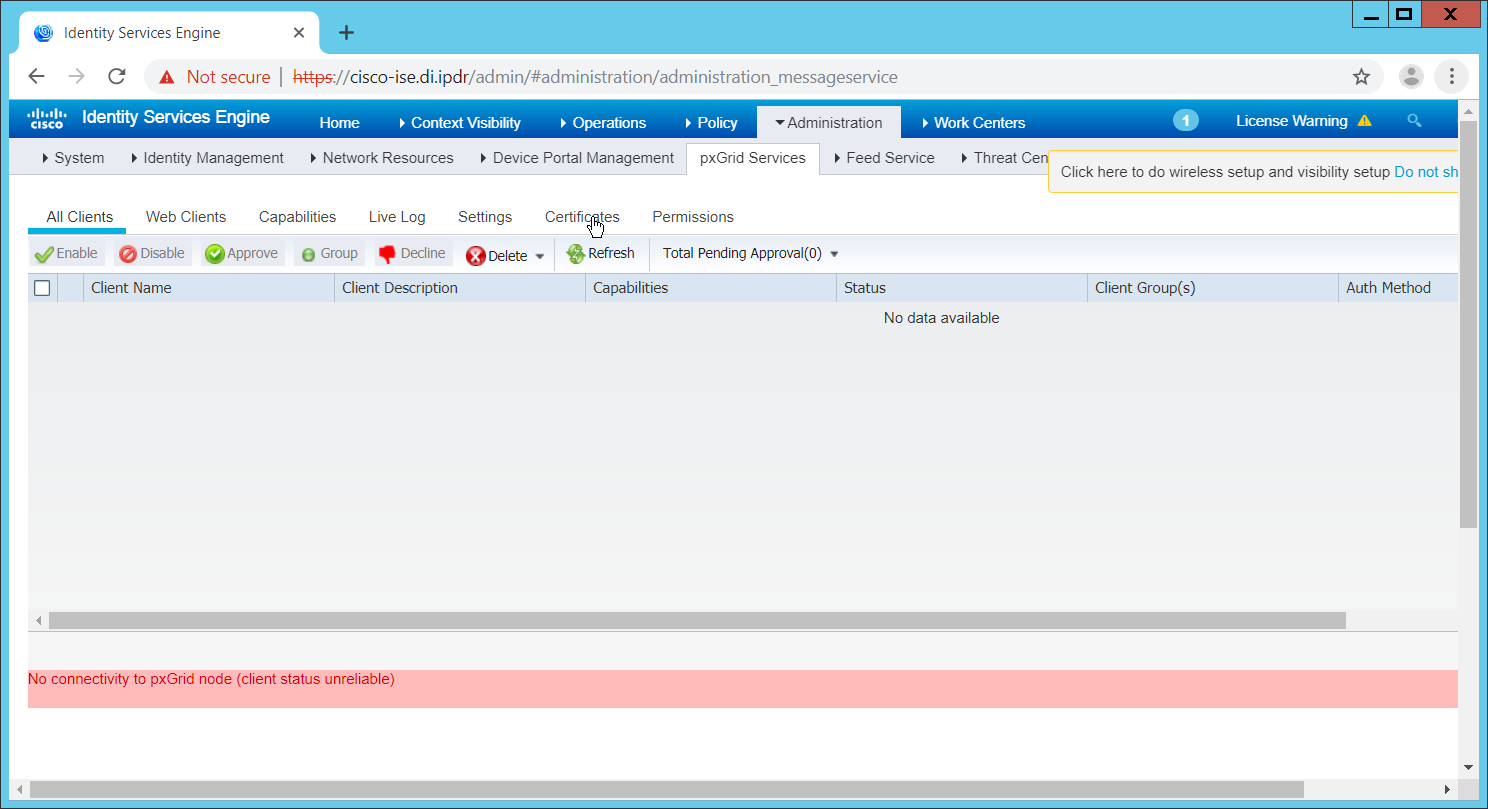Click the Refresh arrows icon
1488x809 pixels.
(x=575, y=254)
